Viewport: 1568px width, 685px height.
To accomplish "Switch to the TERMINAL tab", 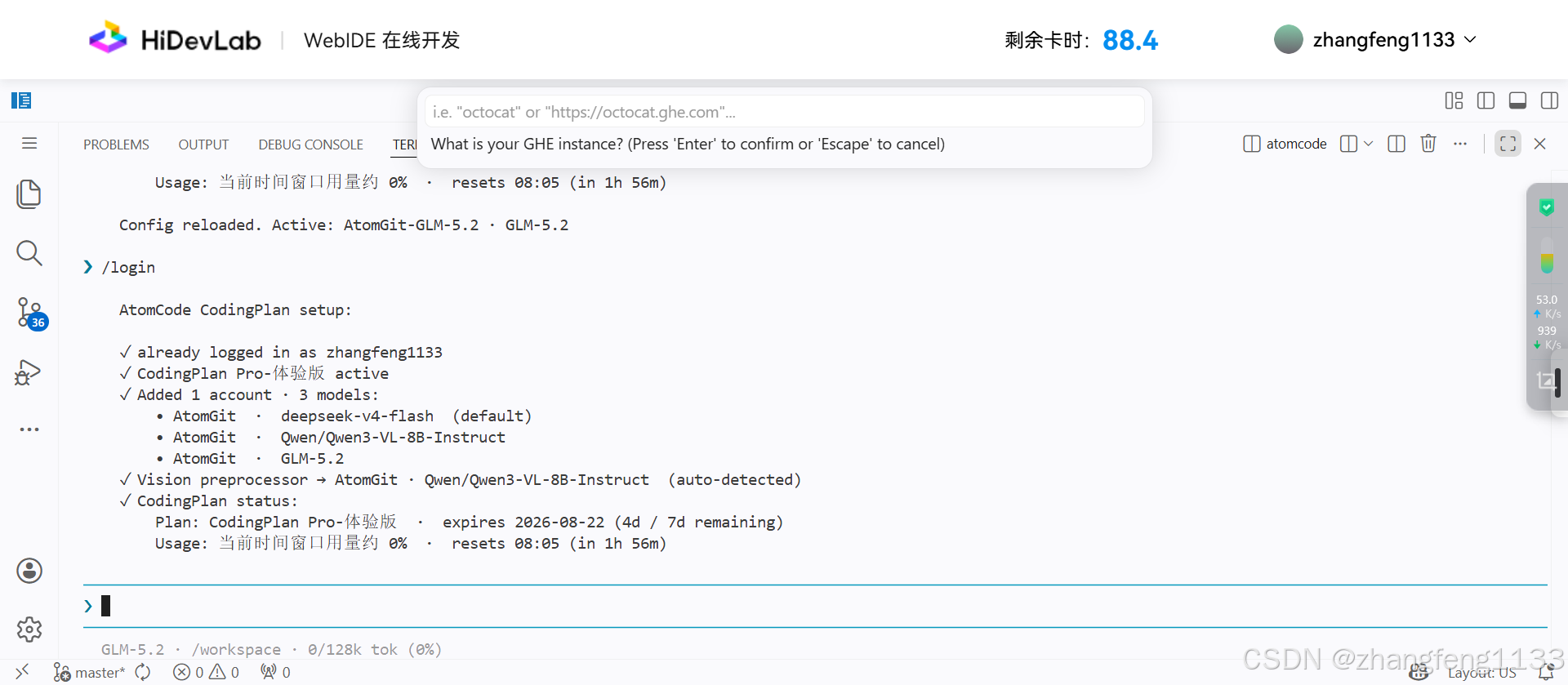I will (404, 145).
